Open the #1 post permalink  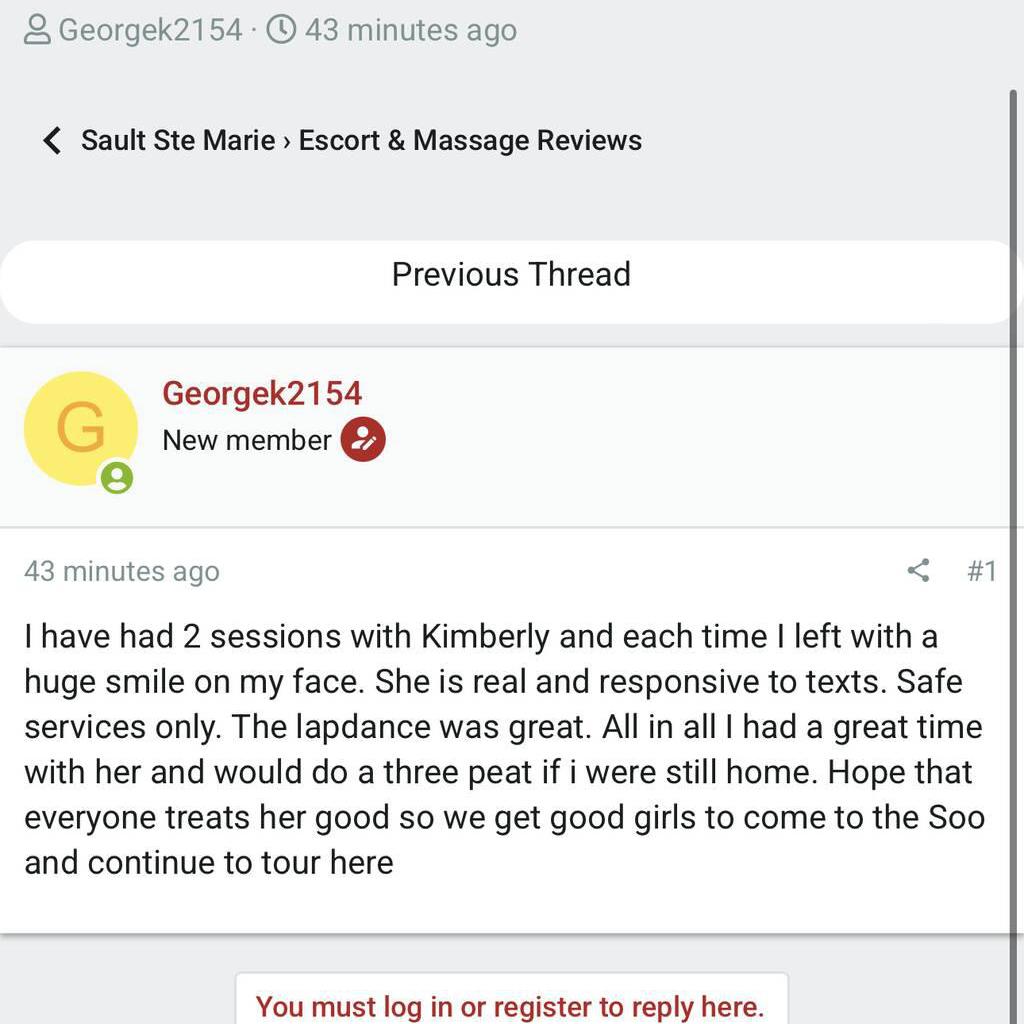981,571
